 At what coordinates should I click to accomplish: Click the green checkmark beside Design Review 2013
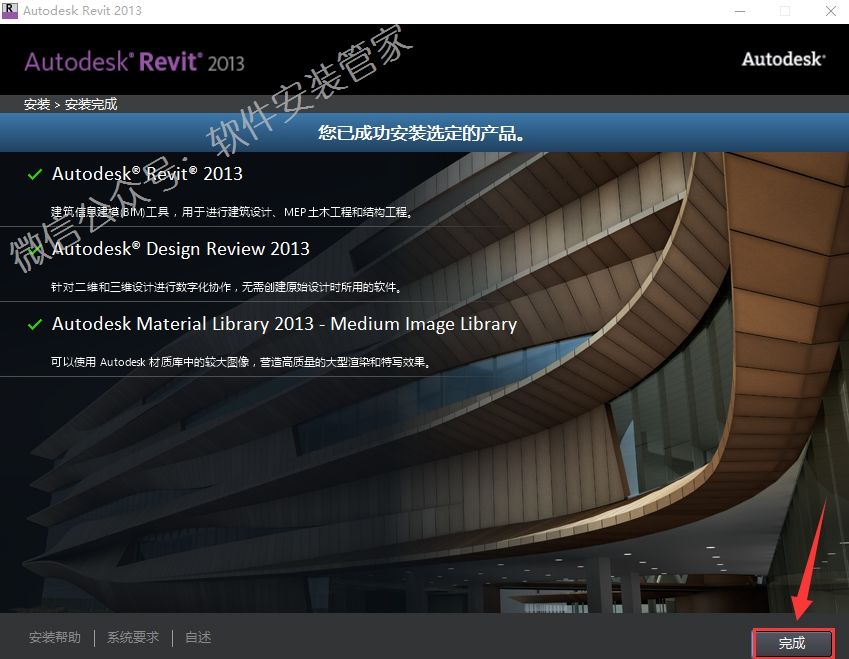tap(35, 250)
